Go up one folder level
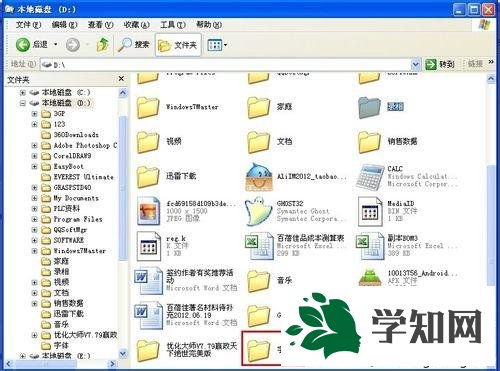The height and width of the screenshot is (371, 500). click(x=103, y=44)
